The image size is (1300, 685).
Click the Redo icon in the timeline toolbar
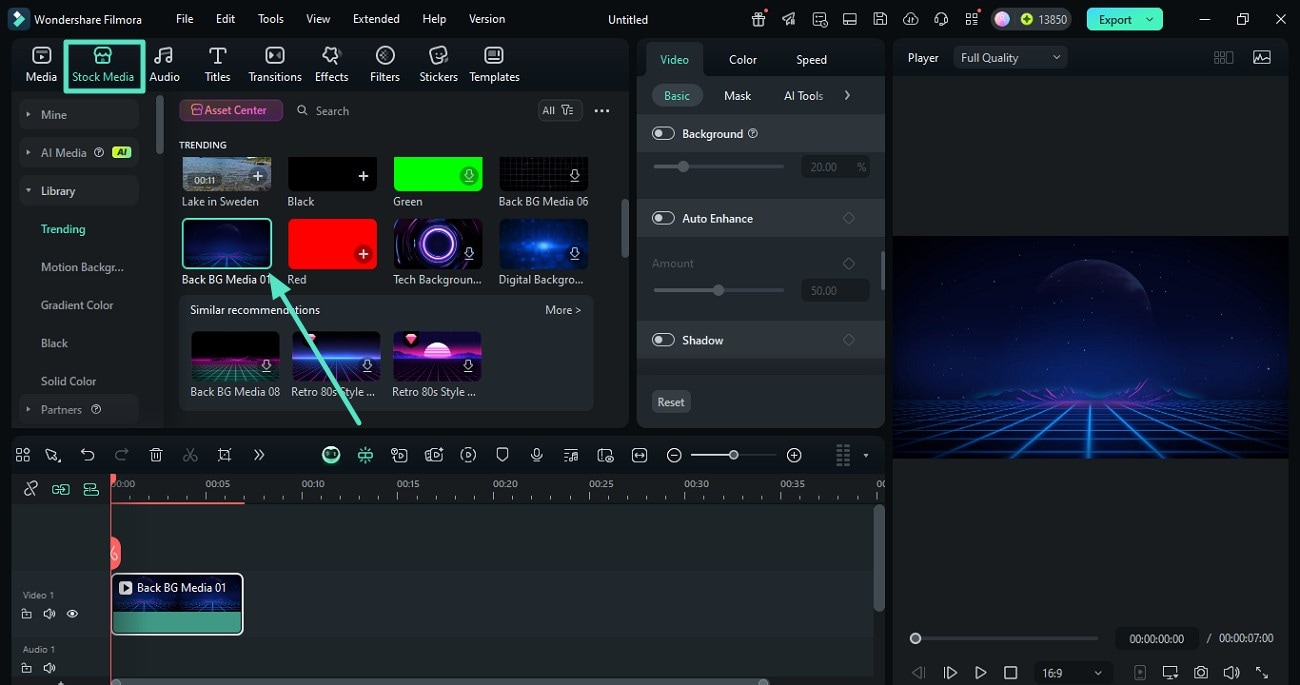click(122, 455)
